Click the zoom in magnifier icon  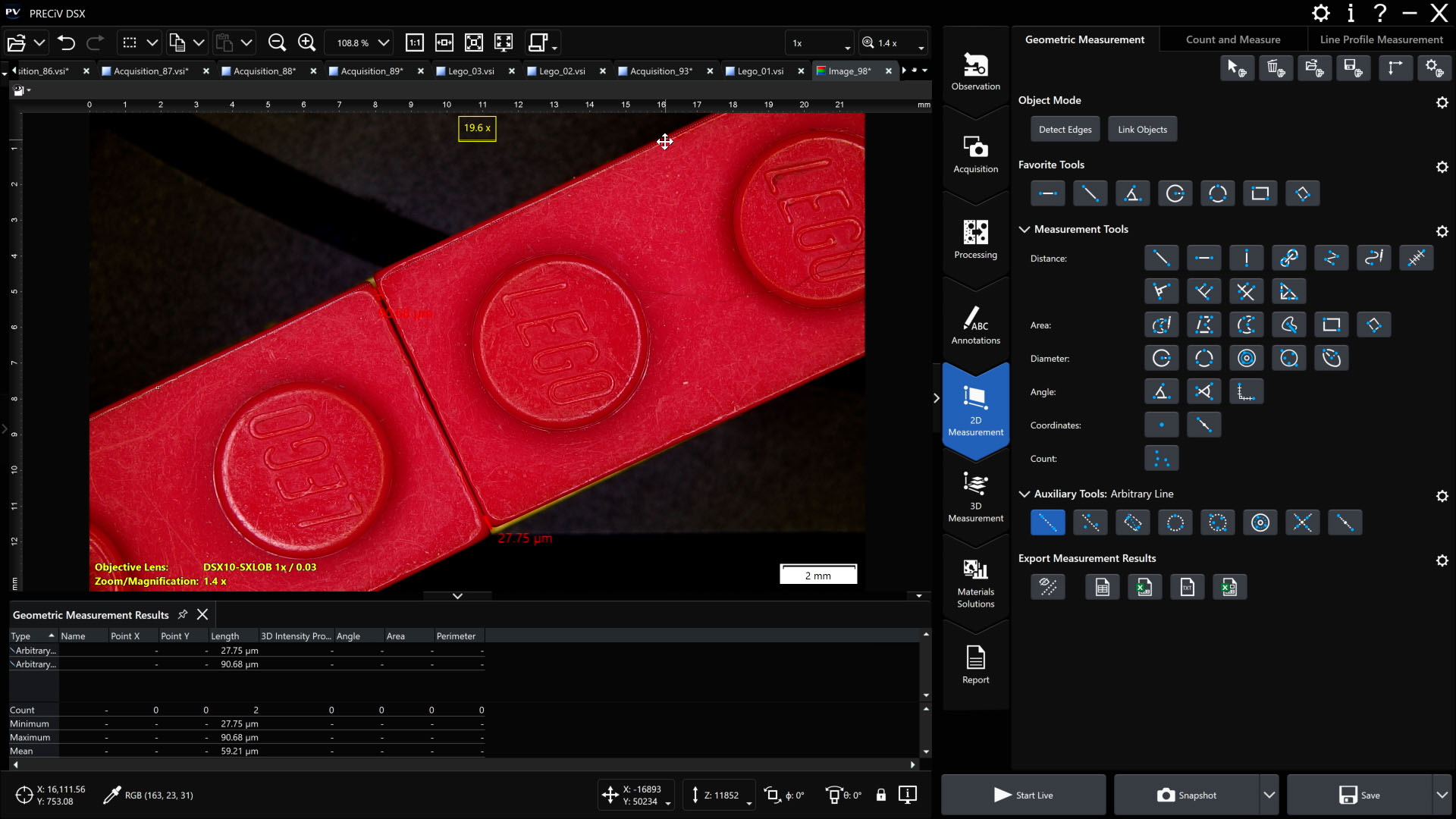pos(306,43)
